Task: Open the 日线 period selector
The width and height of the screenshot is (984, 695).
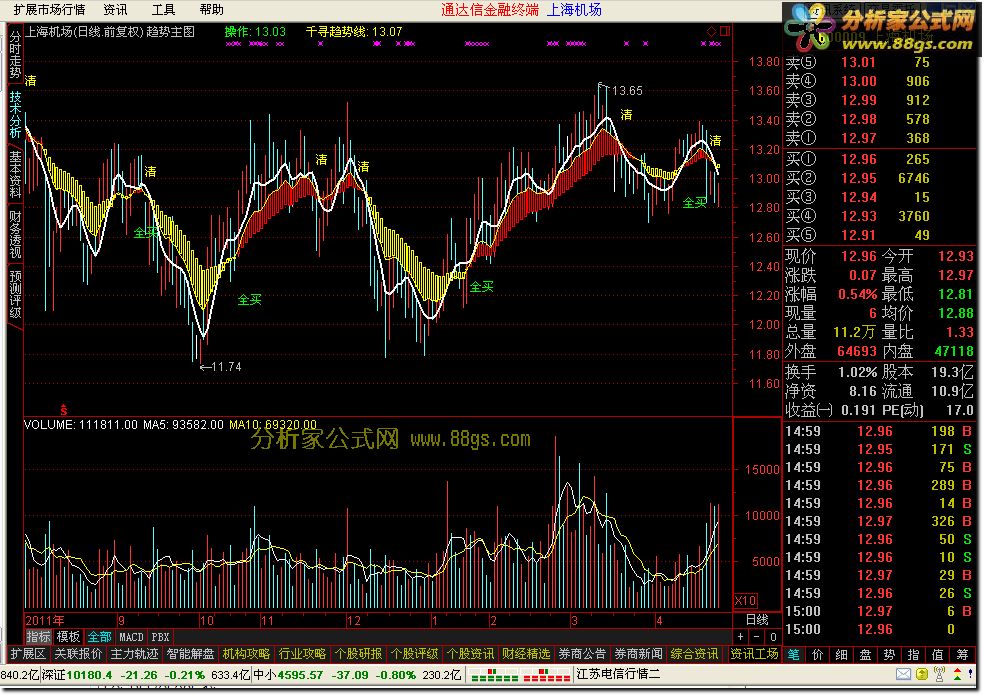Action: 757,620
